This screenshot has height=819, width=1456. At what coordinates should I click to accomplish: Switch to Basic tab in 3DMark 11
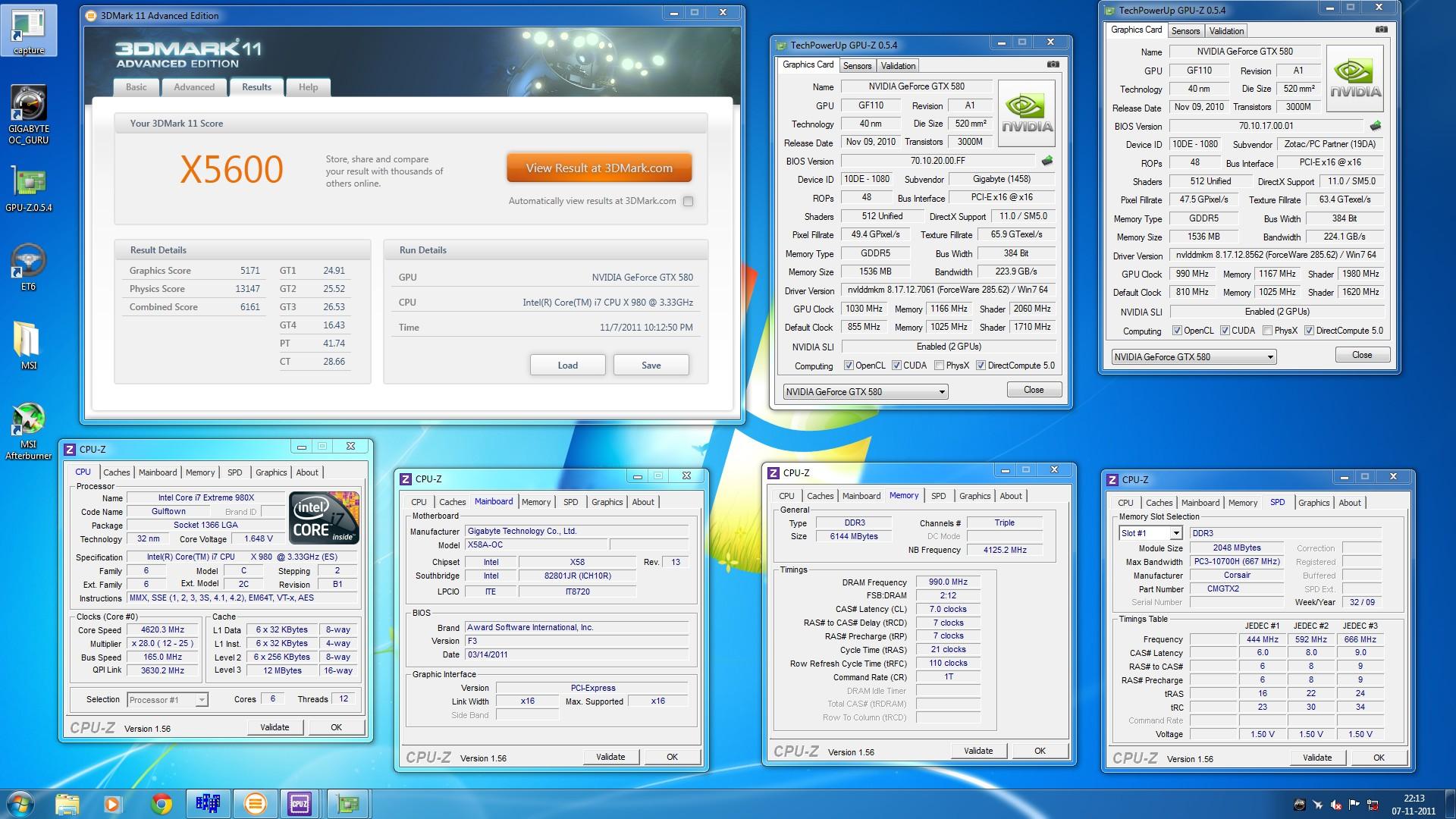pos(136,87)
